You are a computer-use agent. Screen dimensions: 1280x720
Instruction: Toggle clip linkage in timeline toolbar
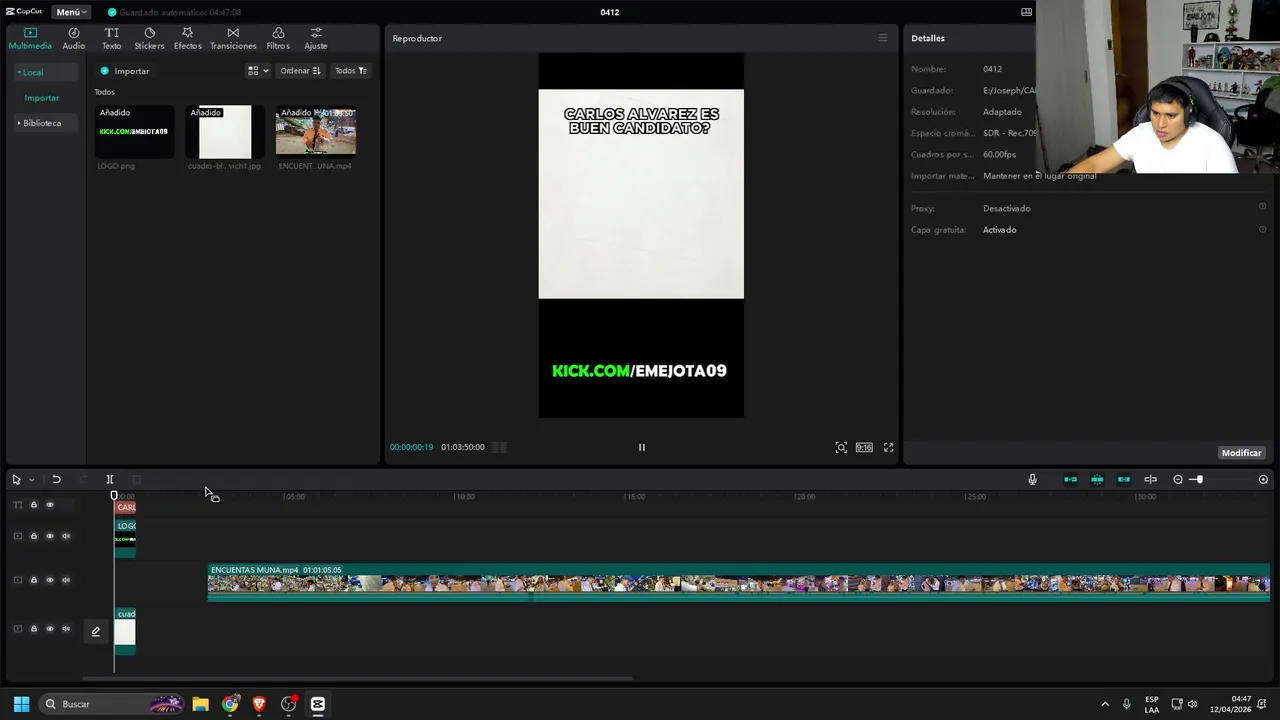pyautogui.click(x=1124, y=479)
